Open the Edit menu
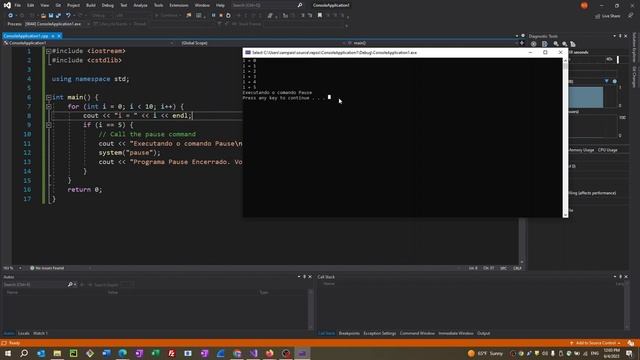 (31, 5)
